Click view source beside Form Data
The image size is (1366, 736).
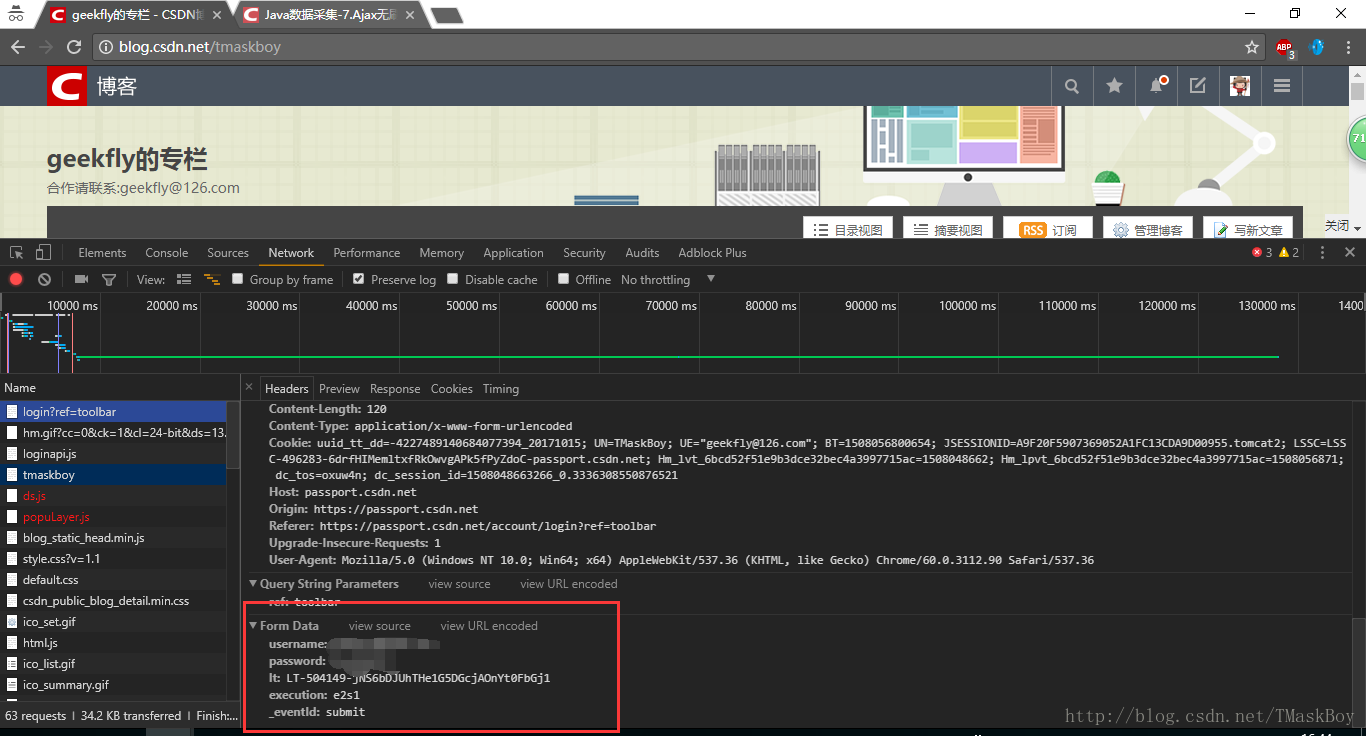click(x=380, y=626)
